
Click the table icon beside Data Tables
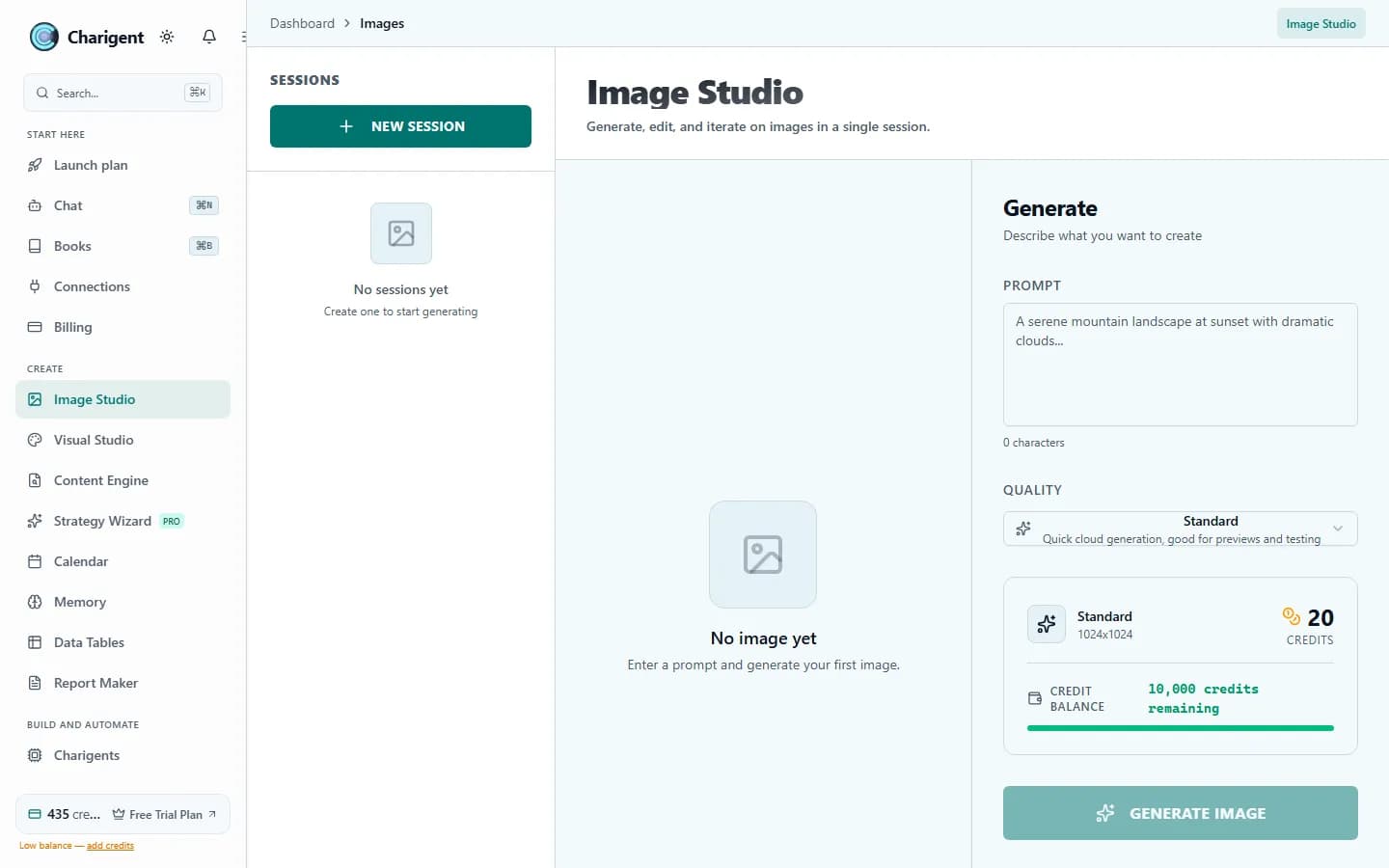pyautogui.click(x=35, y=642)
